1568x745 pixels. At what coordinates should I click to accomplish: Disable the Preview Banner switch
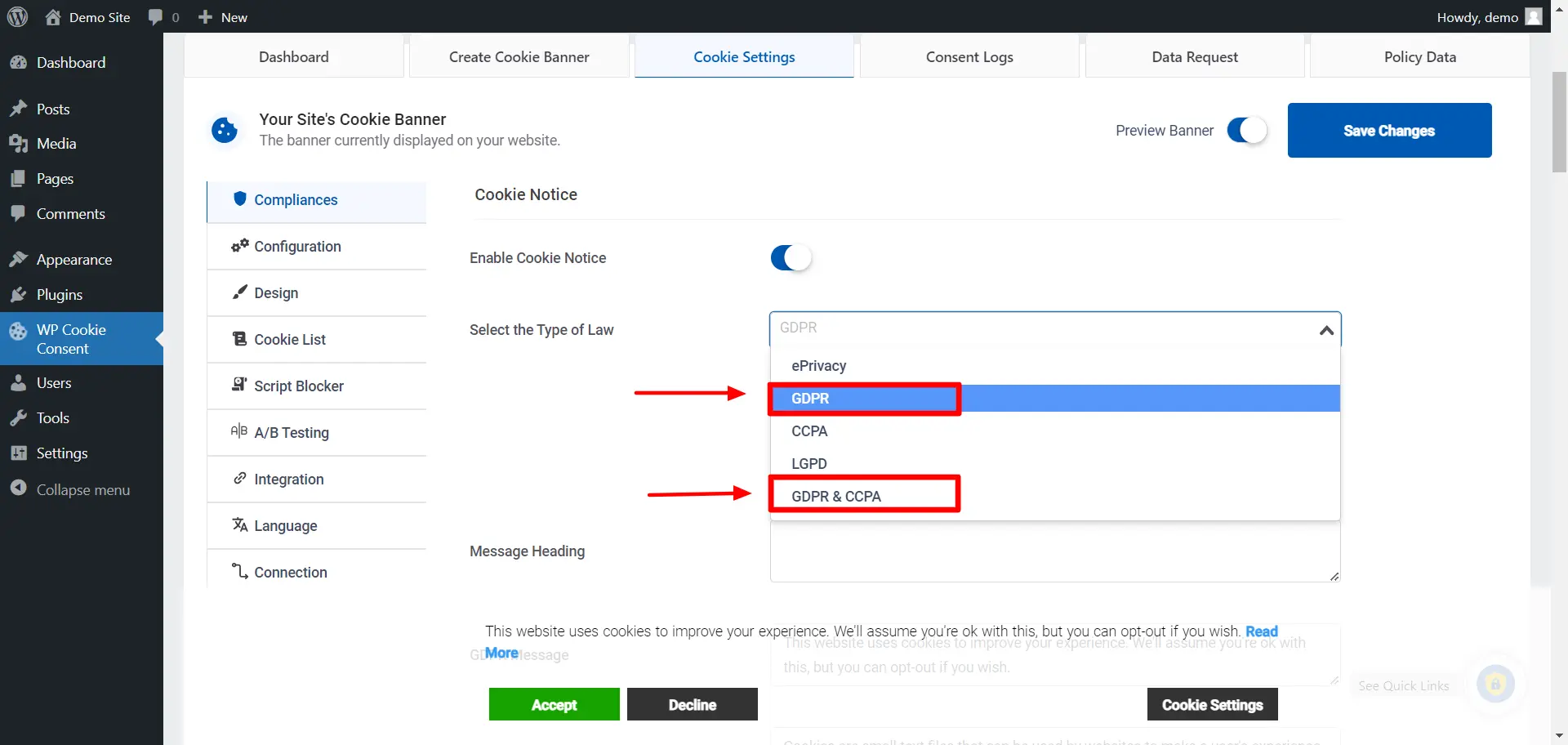(x=1246, y=130)
